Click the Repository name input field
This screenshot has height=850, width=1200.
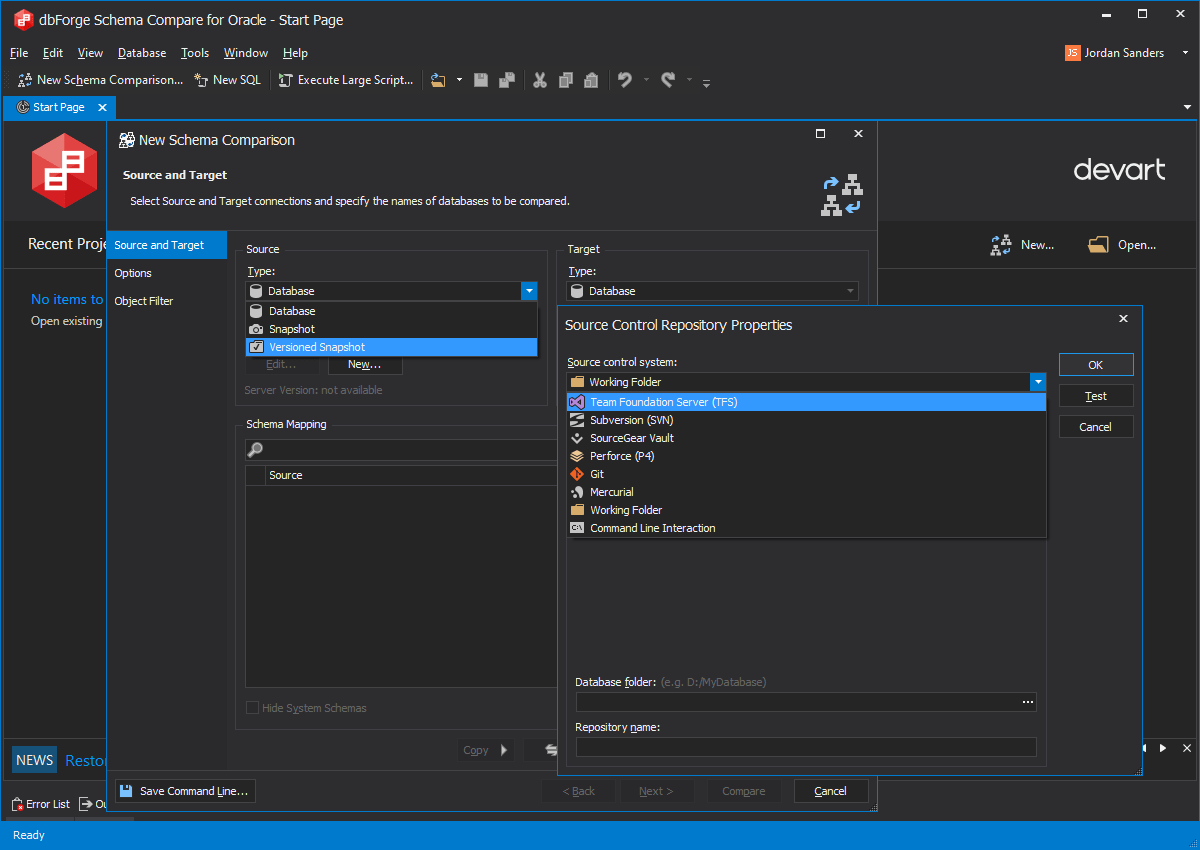coord(805,747)
